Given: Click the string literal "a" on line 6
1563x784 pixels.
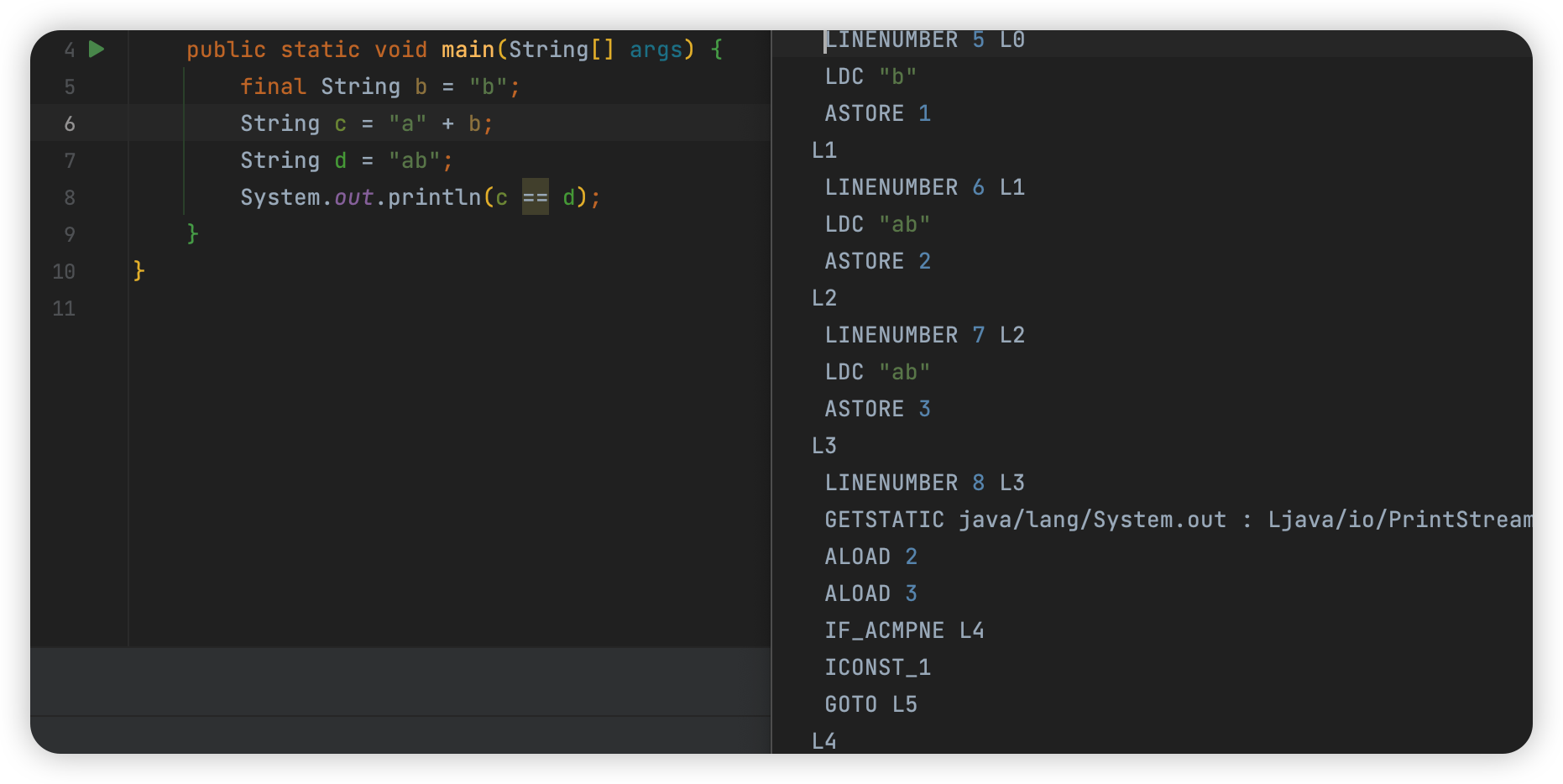Looking at the screenshot, I should (407, 123).
